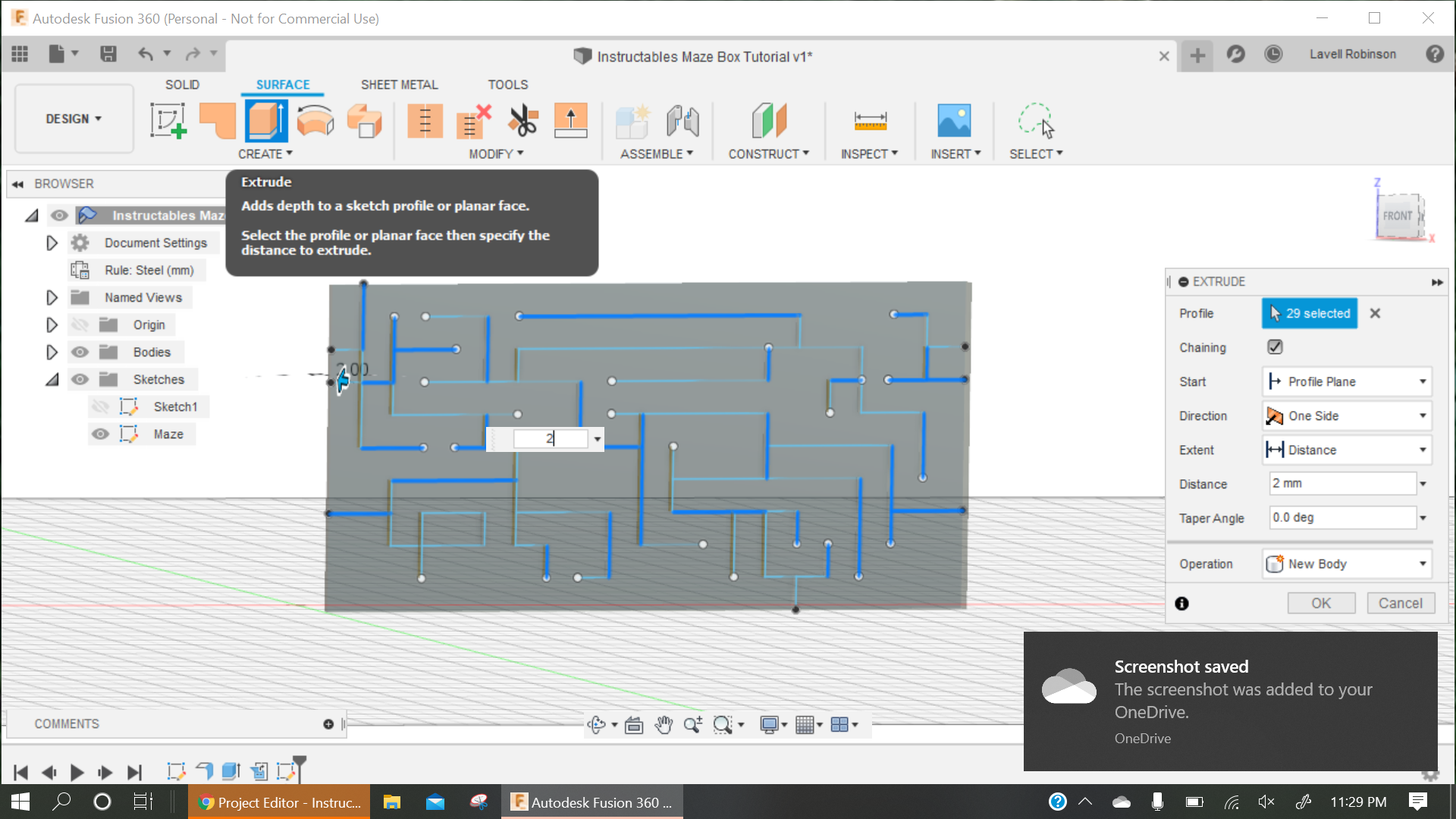The height and width of the screenshot is (819, 1456).
Task: Hide the Sketches folder
Action: (x=80, y=379)
